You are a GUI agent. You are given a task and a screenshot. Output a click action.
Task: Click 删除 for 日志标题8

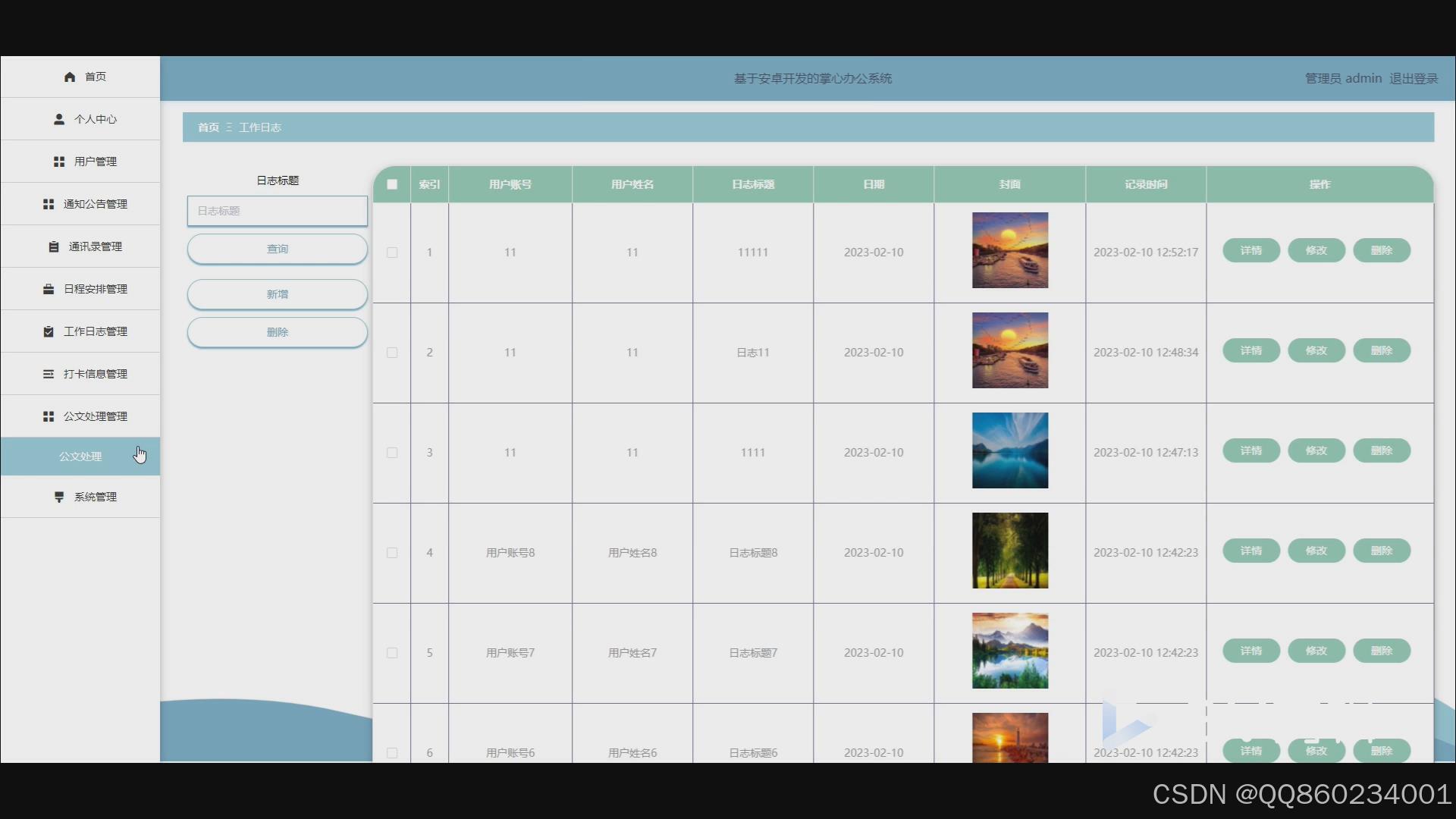pyautogui.click(x=1382, y=551)
